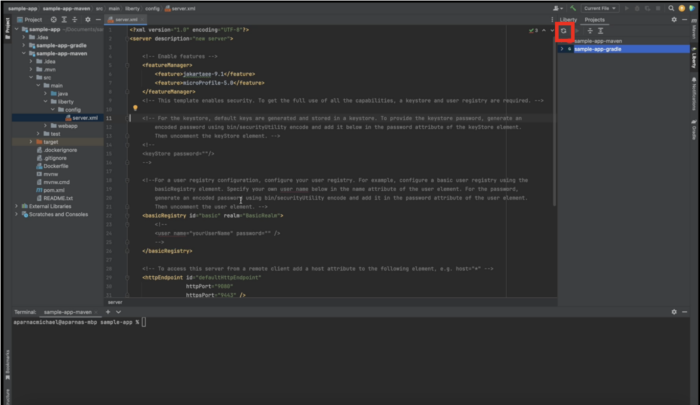The height and width of the screenshot is (405, 700).
Task: Expand External Libraries node
Action: [x=17, y=206]
